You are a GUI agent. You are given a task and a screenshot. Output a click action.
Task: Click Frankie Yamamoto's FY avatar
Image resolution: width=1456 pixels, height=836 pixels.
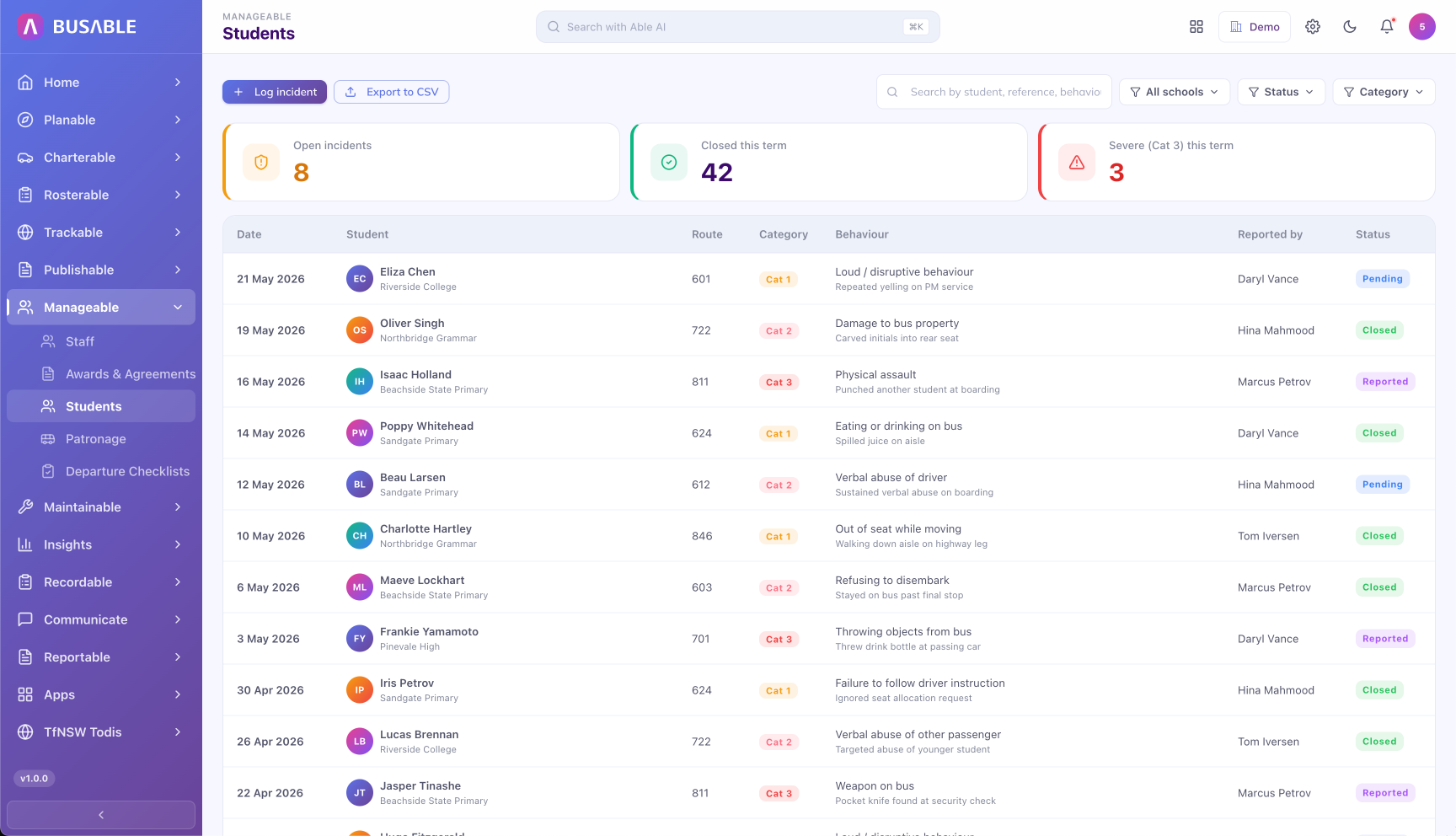point(360,639)
